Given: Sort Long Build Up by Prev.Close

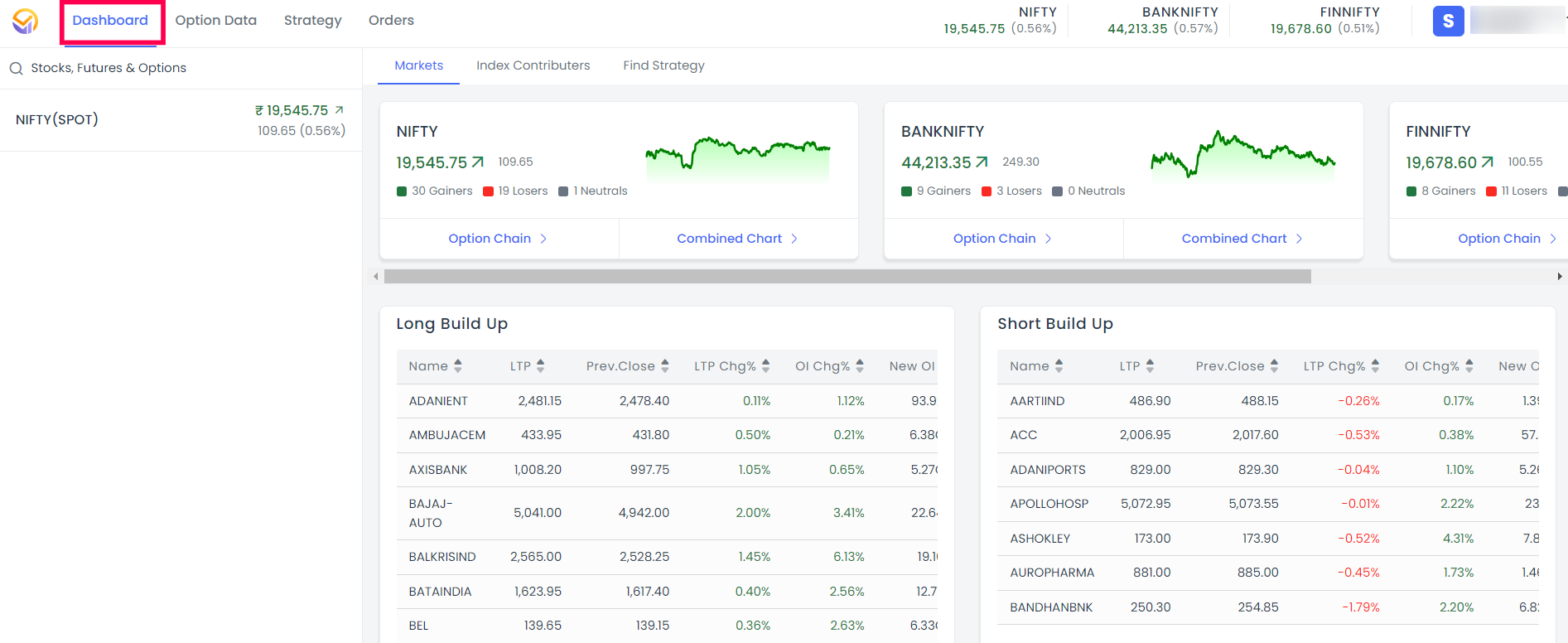Looking at the screenshot, I should coord(665,366).
